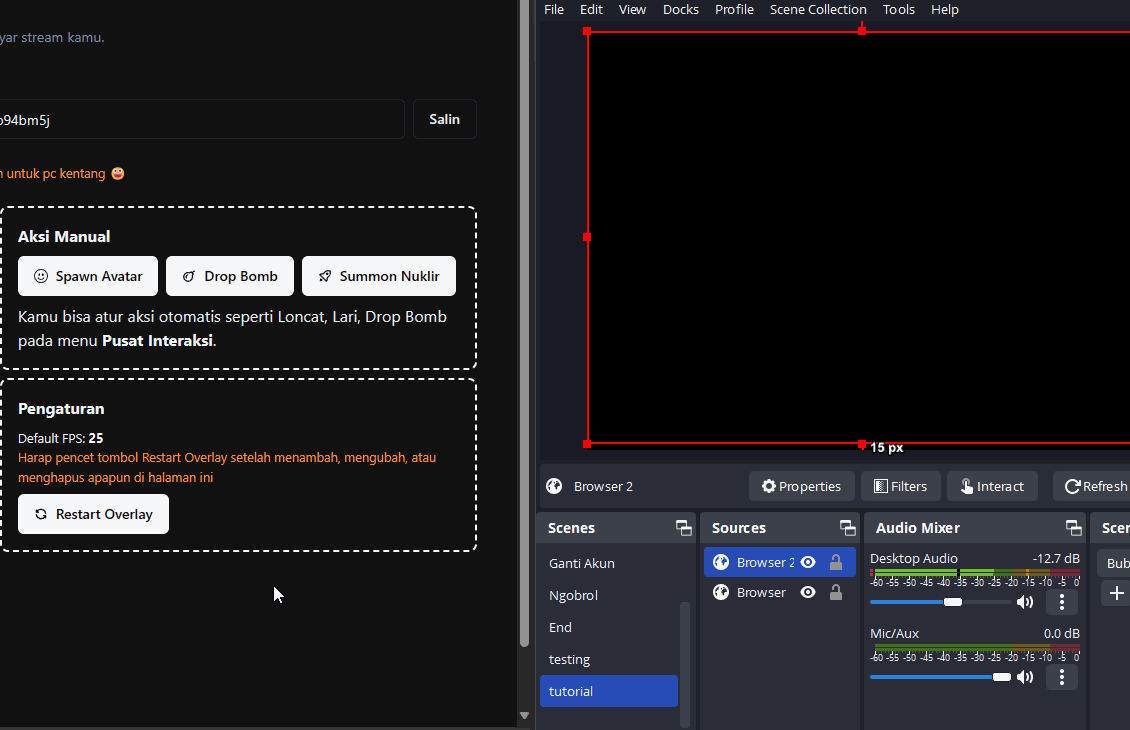This screenshot has height=730, width=1130.
Task: Mute the Desktop Audio speaker icon
Action: 1025,602
